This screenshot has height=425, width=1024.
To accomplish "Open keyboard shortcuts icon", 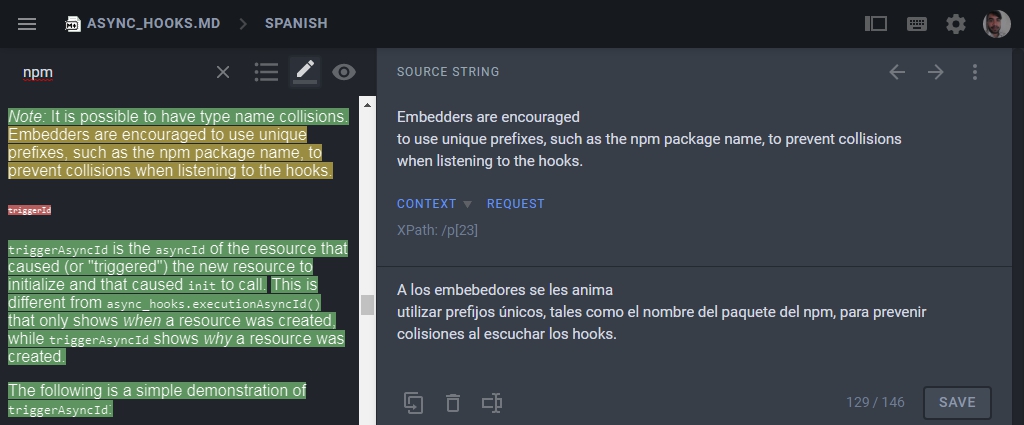I will coord(916,23).
